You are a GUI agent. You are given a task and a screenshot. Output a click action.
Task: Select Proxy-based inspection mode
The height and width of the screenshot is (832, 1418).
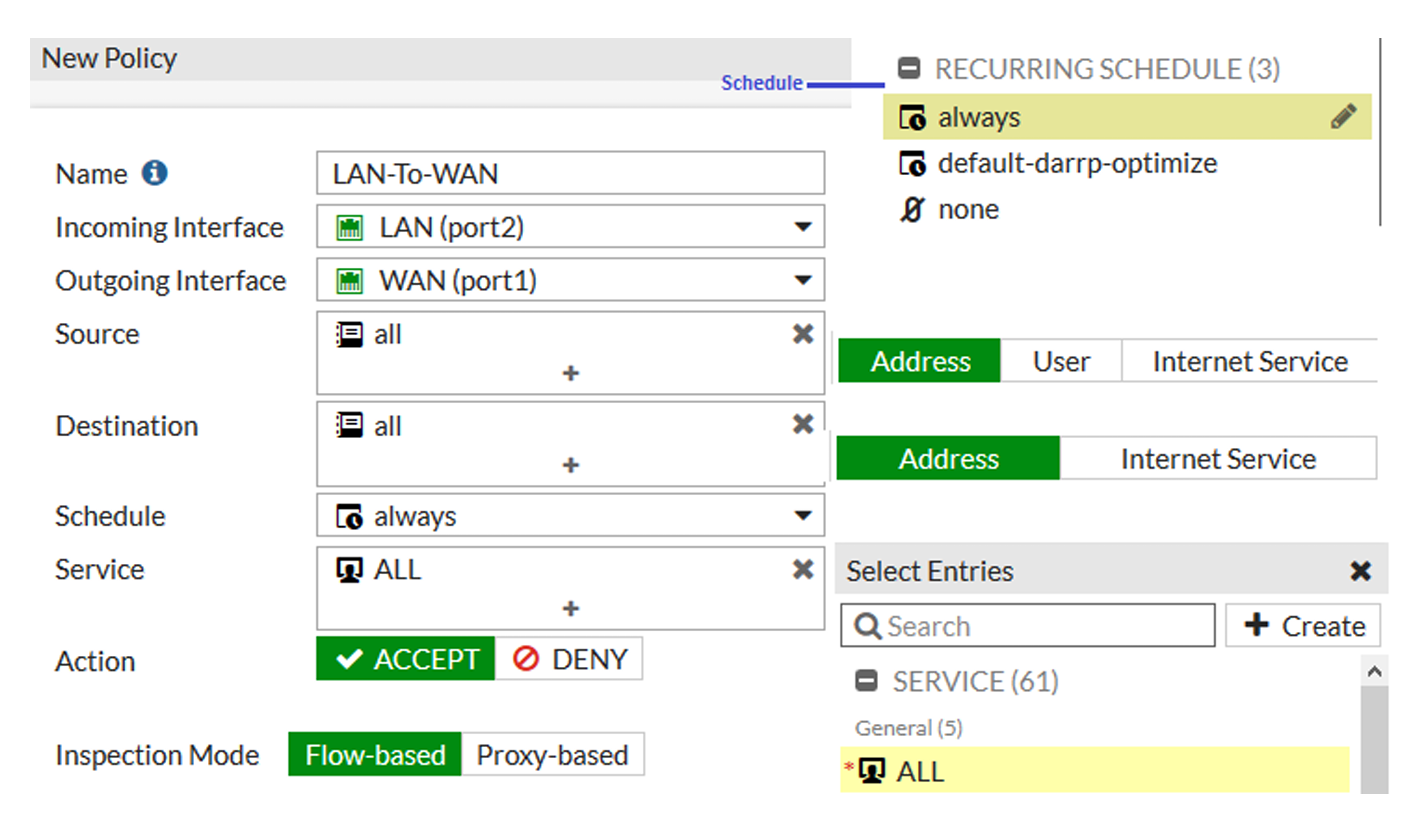[x=553, y=755]
